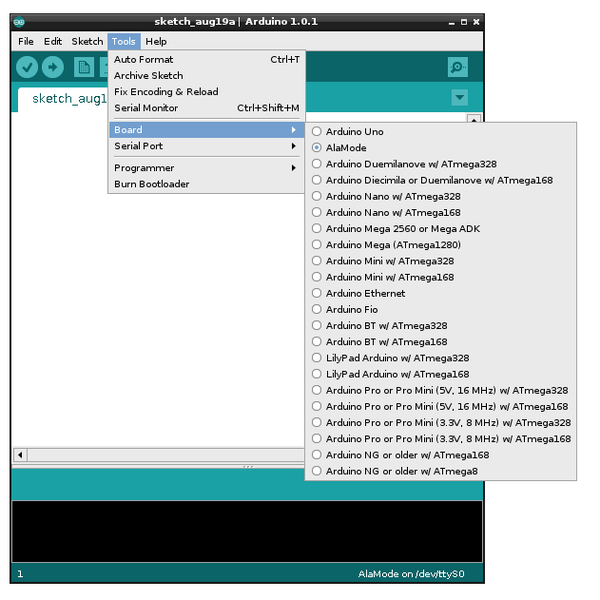This screenshot has width=600, height=600.
Task: Expand the Board submenu
Action: pos(207,130)
